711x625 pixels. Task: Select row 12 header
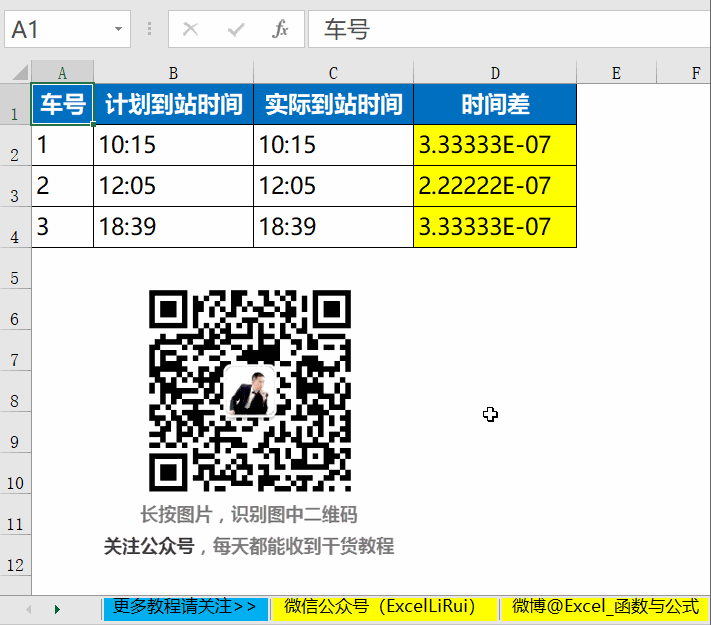(x=15, y=555)
